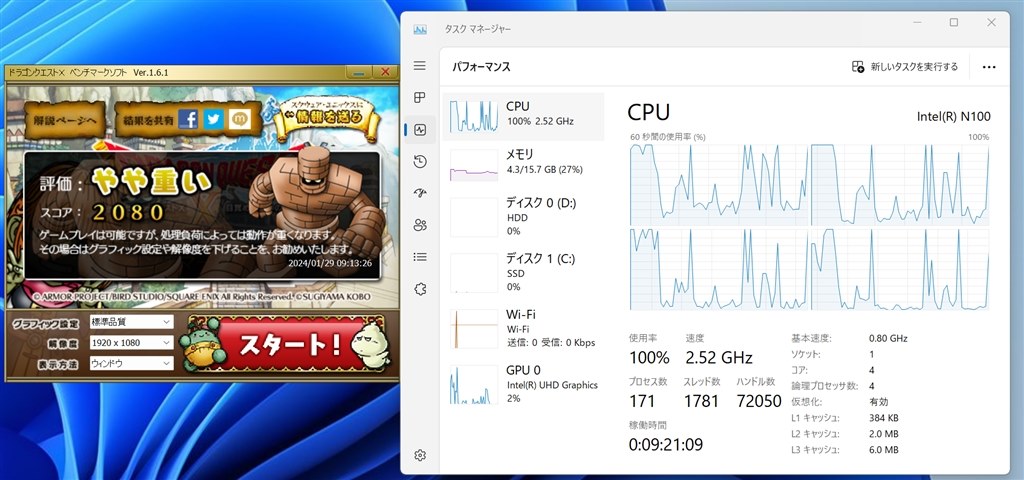1024x480 pixels.
Task: Maximize the Task Manager window
Action: [954, 23]
